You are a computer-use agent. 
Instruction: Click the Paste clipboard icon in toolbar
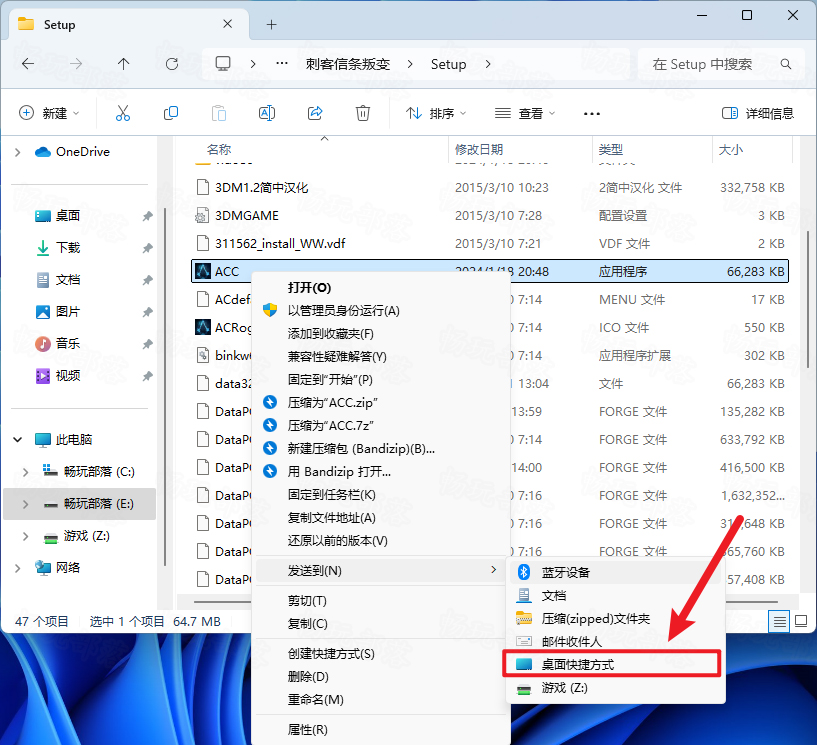(x=219, y=113)
